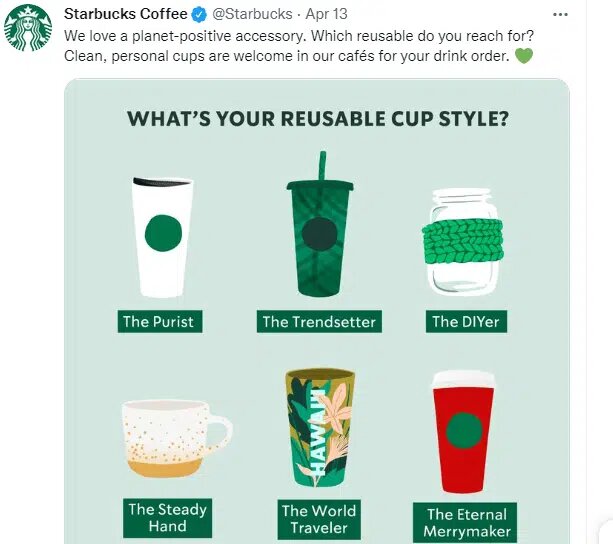Click the green heart emoji in tweet

[524, 55]
